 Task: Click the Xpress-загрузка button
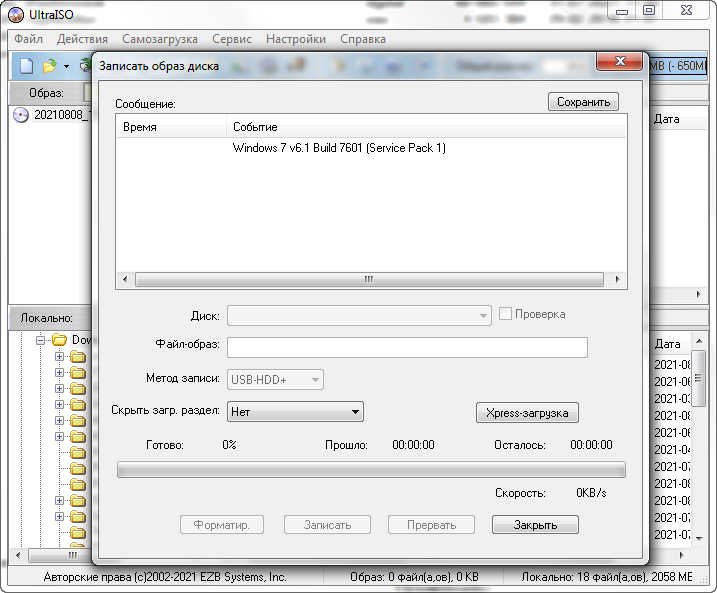point(527,413)
